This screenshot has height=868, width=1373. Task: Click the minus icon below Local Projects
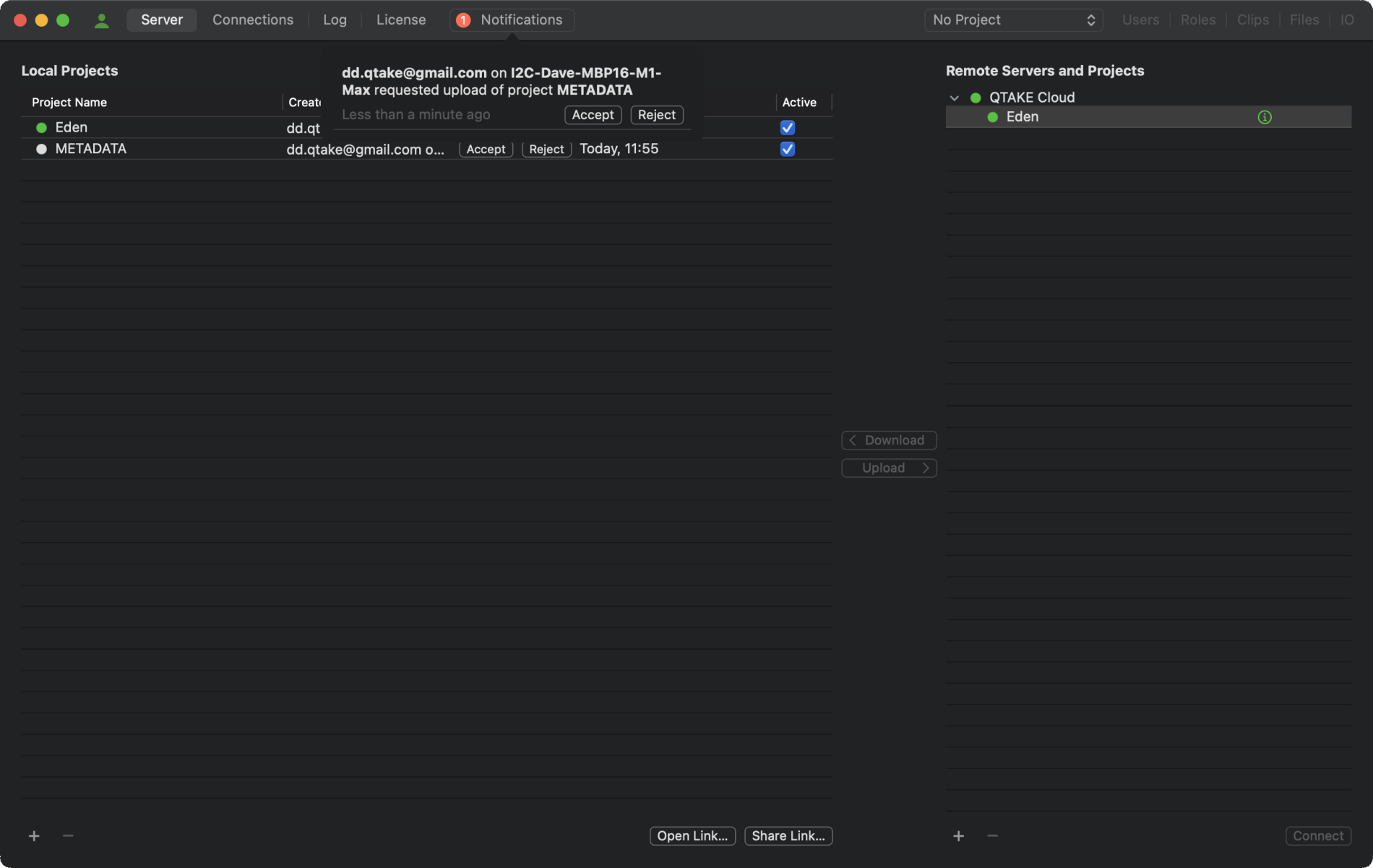click(67, 835)
